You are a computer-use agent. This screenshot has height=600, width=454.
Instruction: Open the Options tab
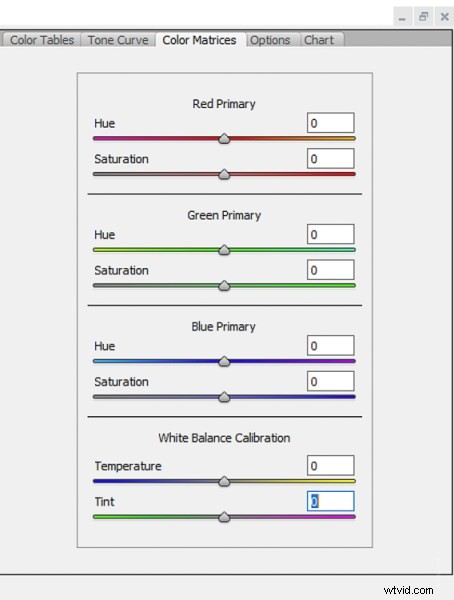[270, 40]
